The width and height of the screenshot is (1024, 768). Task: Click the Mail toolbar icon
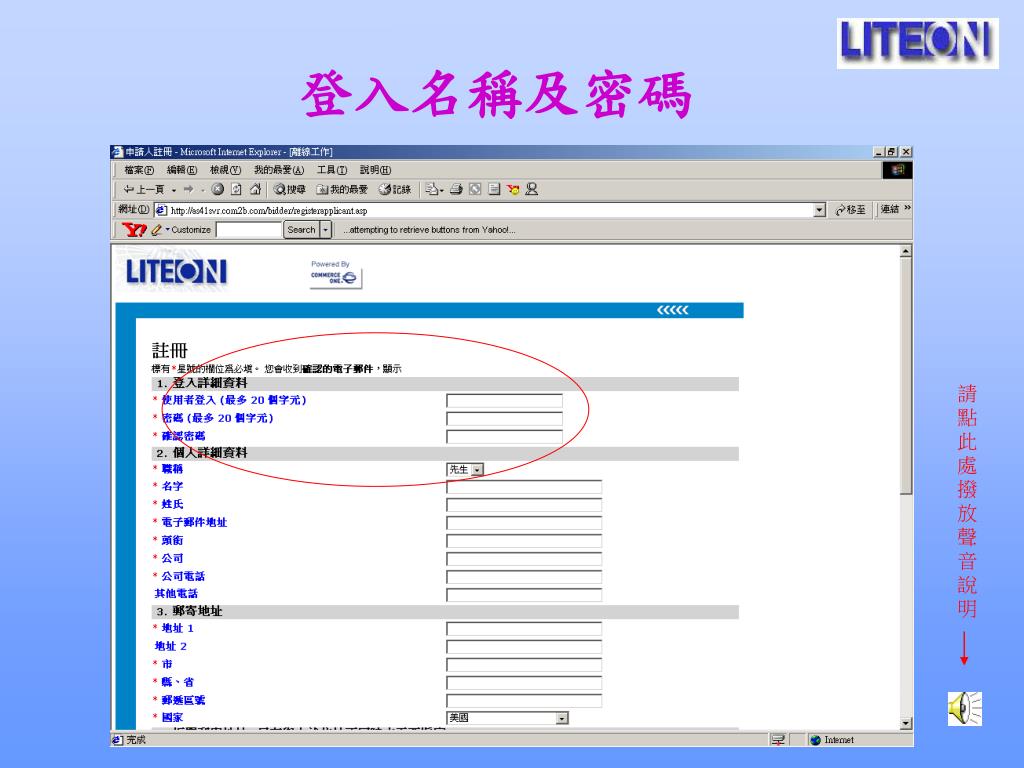click(x=432, y=189)
